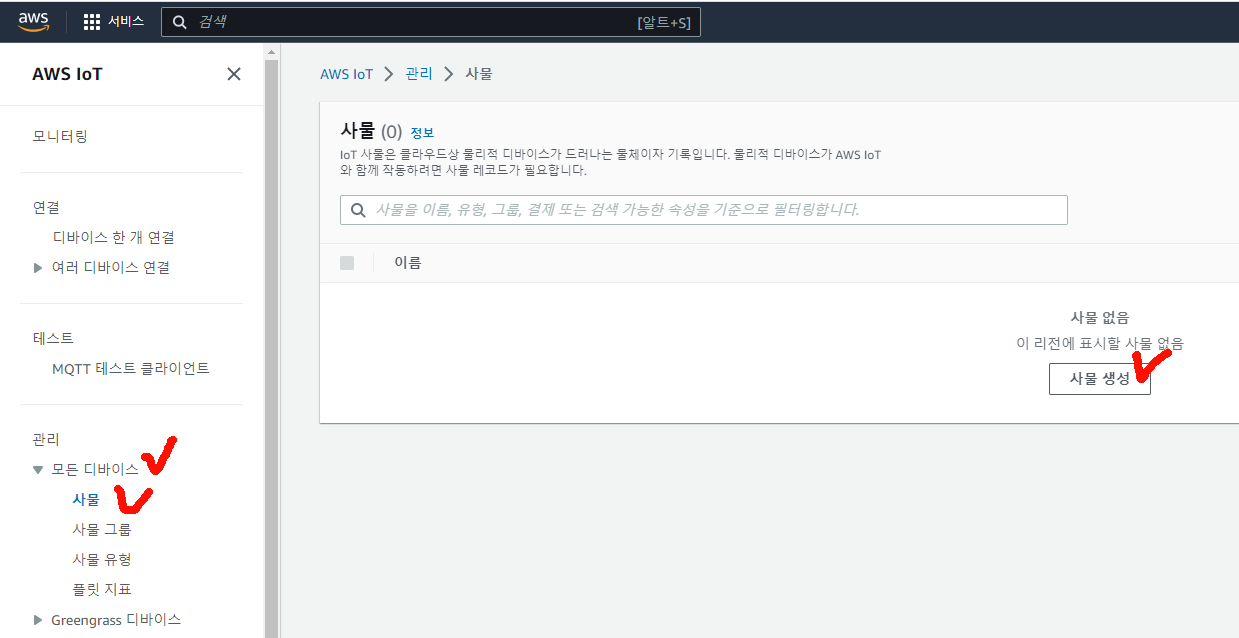Screen dimensions: 1239x638
Task: Expand the 여러 디바이스 연결 arrow
Action: (38, 268)
